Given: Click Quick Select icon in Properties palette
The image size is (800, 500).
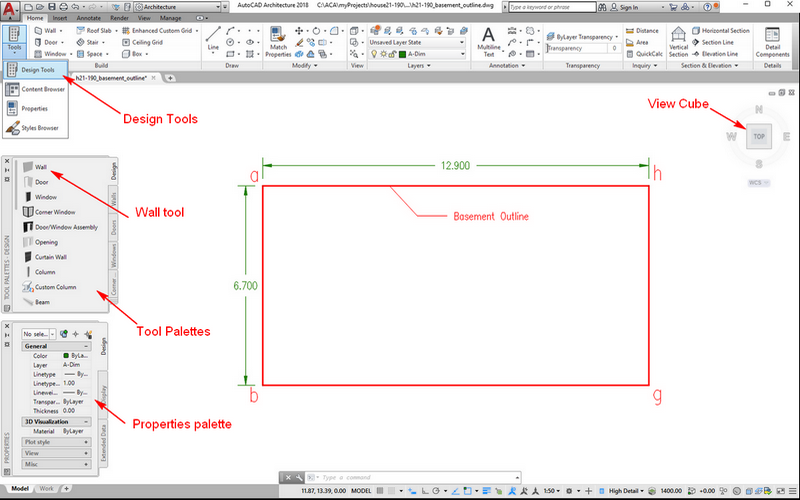Looking at the screenshot, I should [x=88, y=334].
